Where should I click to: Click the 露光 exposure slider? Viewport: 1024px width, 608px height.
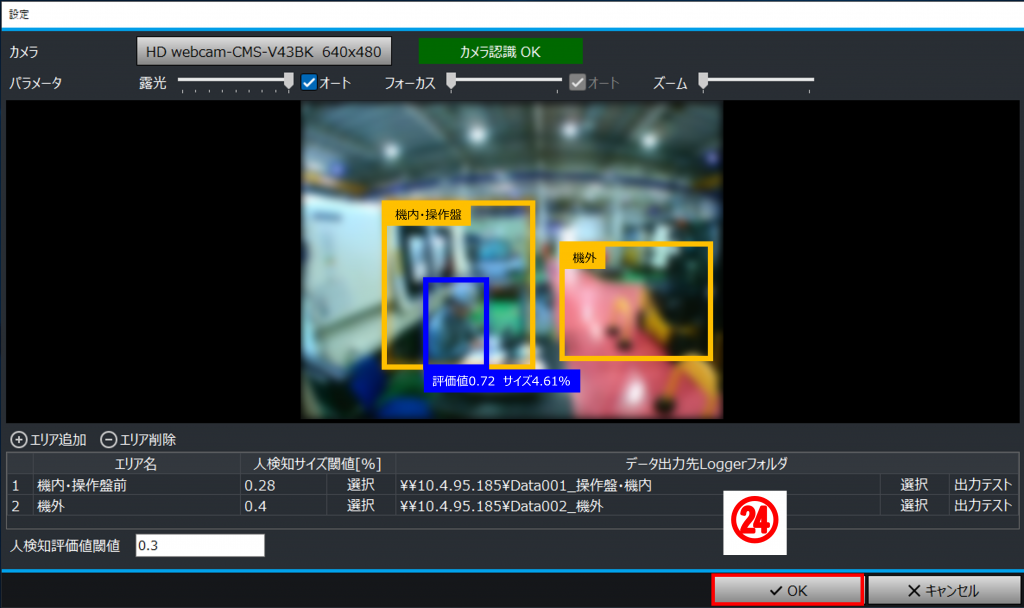coord(235,82)
